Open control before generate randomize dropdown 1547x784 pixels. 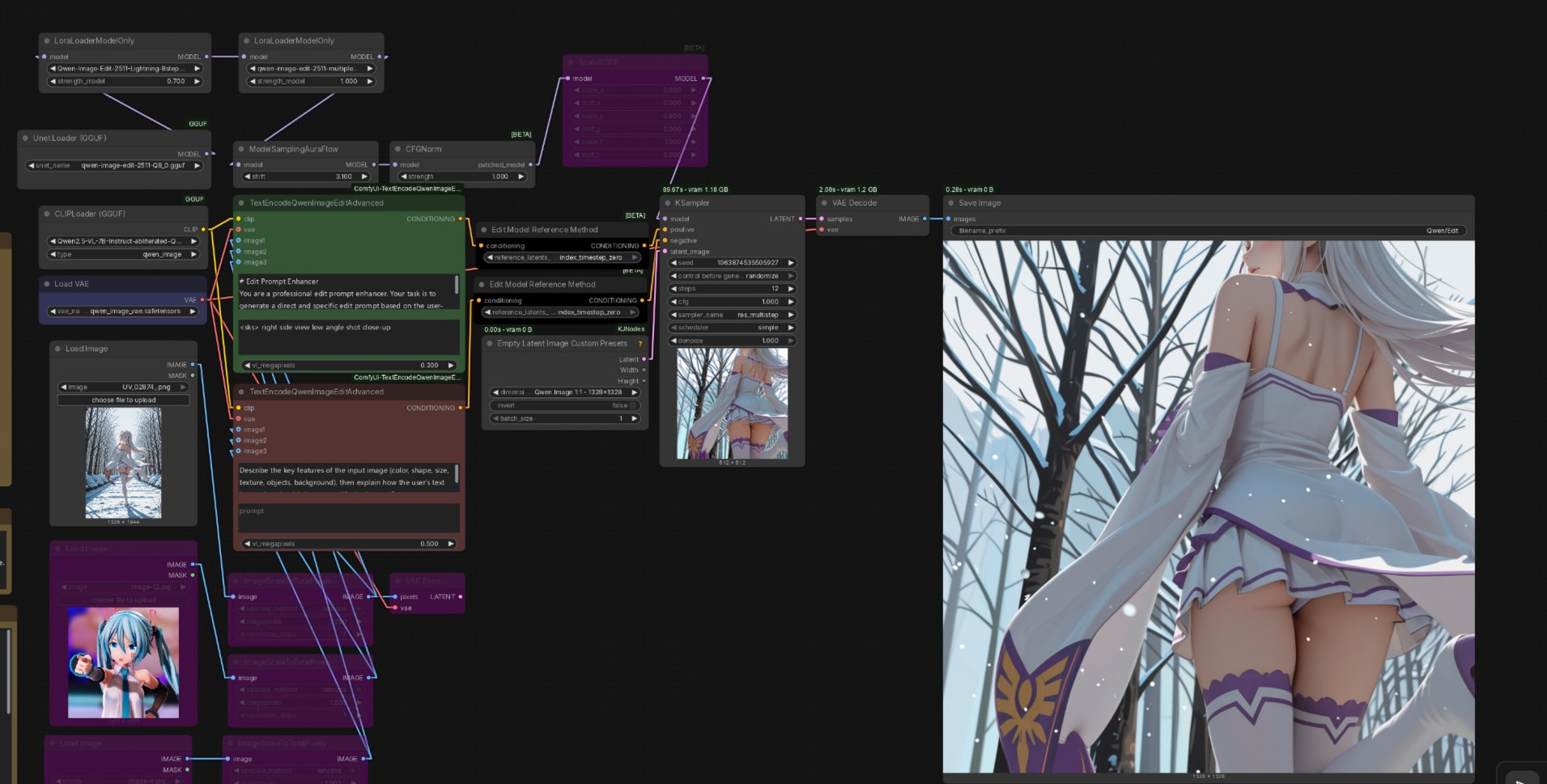[x=733, y=276]
